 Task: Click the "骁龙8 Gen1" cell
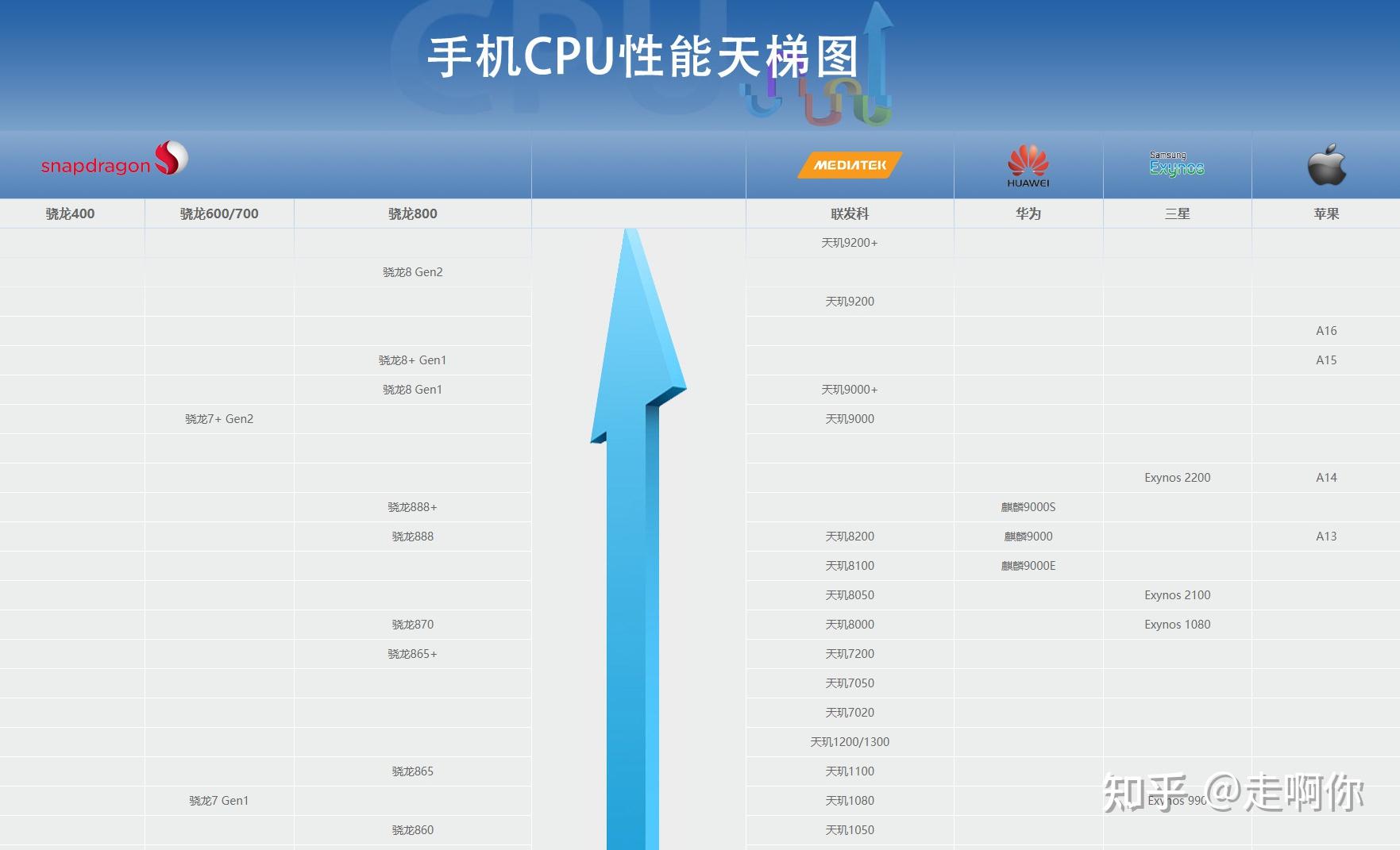[413, 390]
